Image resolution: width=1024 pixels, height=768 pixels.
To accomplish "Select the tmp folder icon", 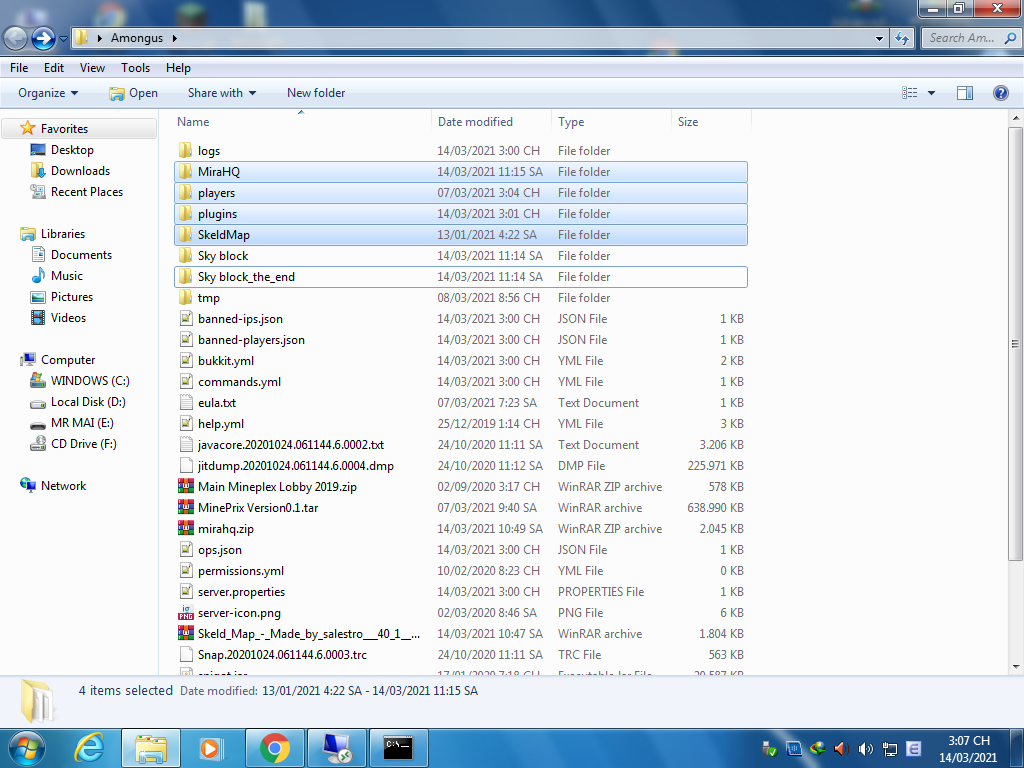I will pyautogui.click(x=185, y=298).
